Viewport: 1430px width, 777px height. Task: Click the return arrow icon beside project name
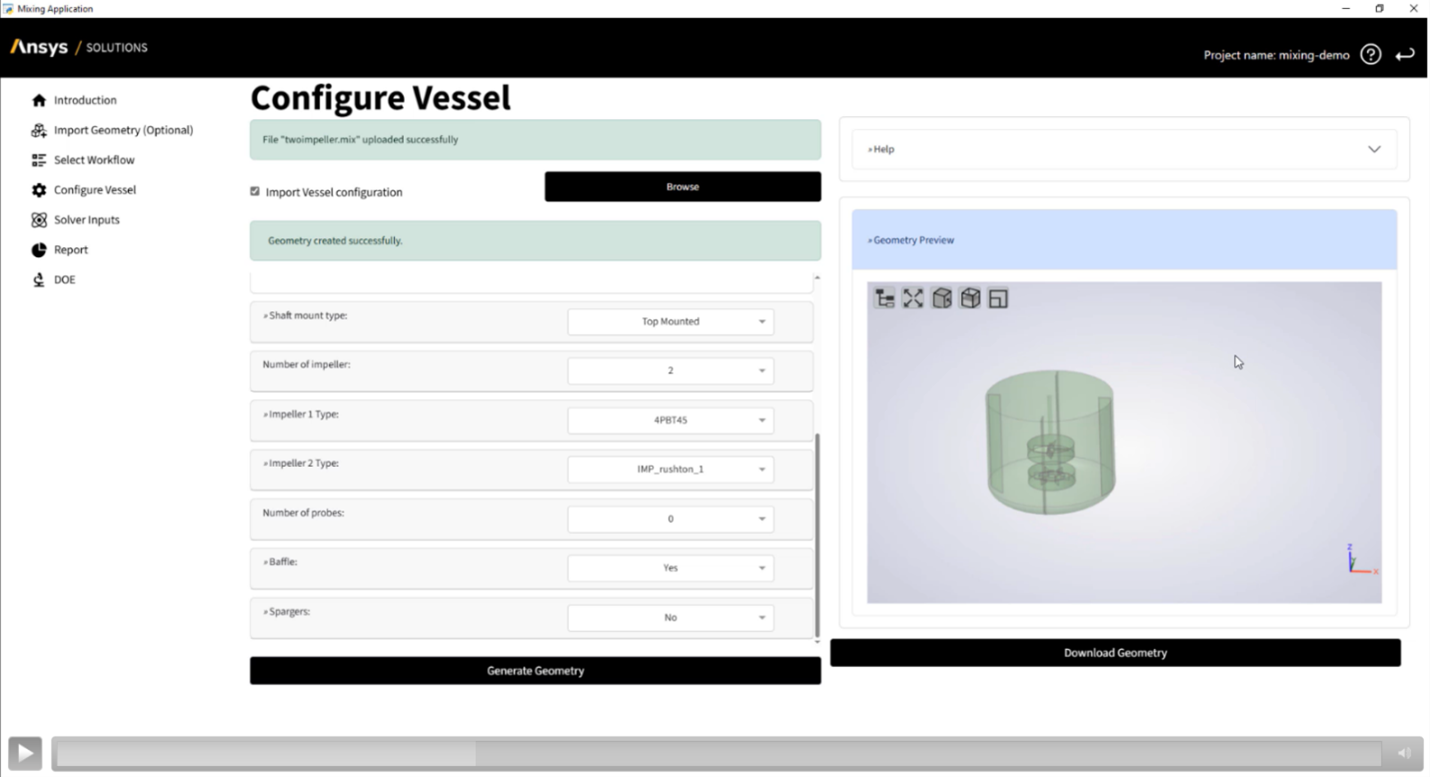tap(1405, 55)
